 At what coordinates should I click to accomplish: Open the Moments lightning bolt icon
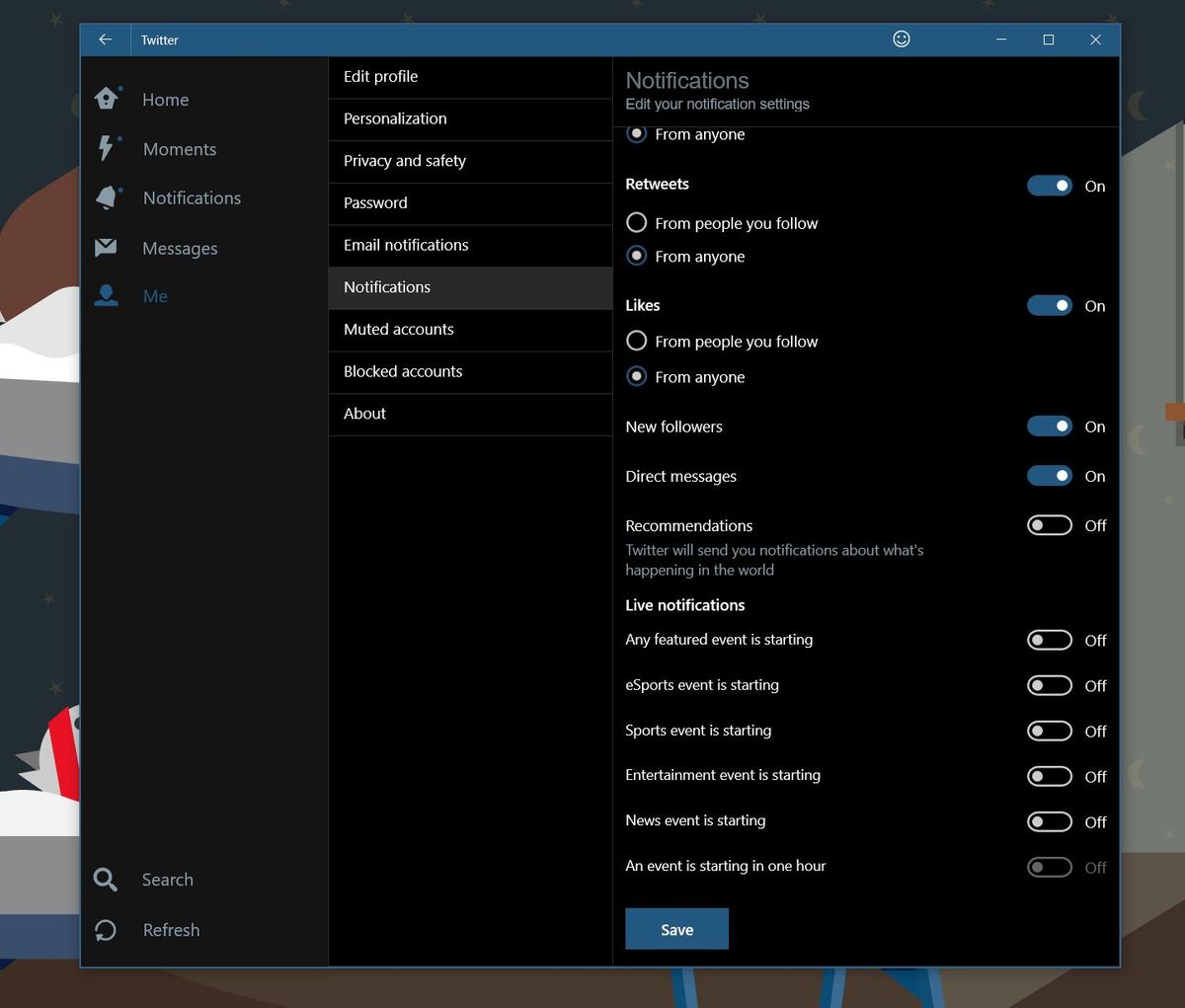(x=106, y=148)
